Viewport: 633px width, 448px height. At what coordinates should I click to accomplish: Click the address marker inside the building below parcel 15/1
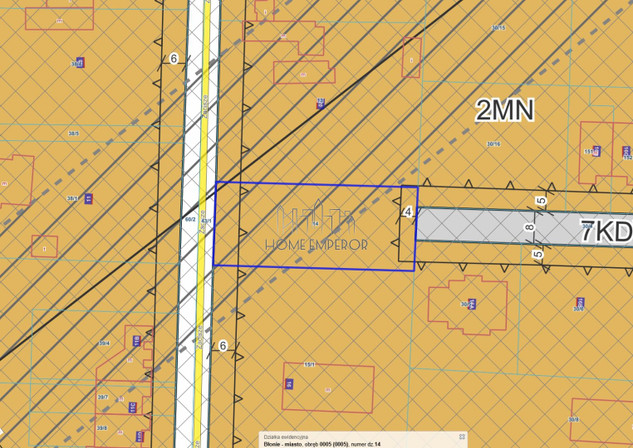point(289,383)
